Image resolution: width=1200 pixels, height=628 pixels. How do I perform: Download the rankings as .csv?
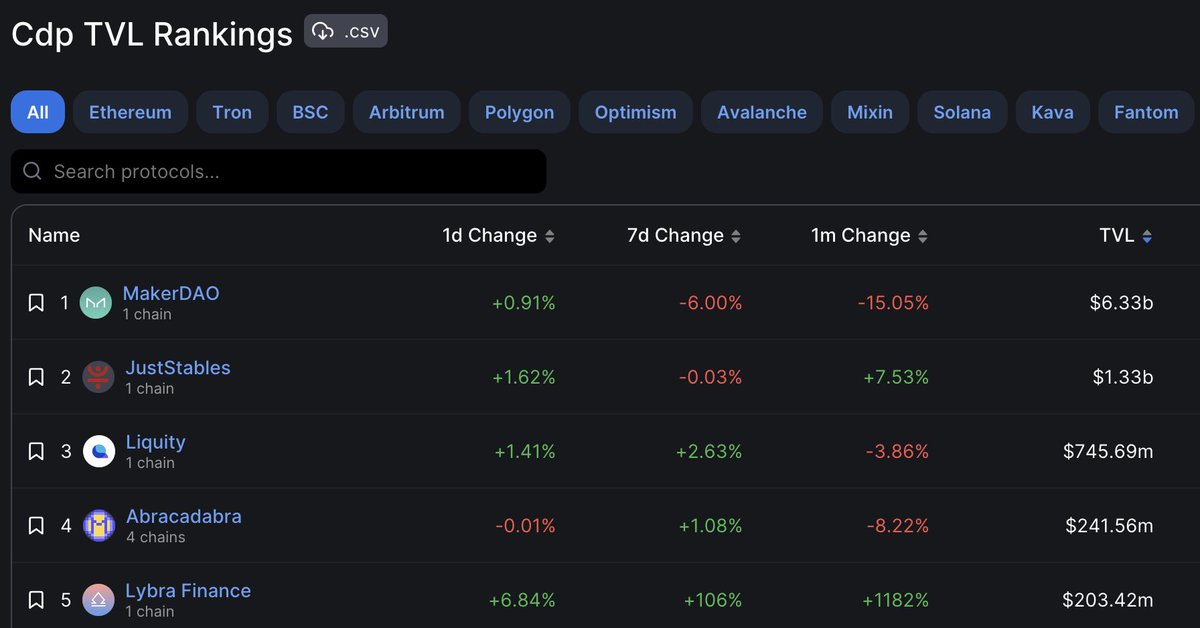346,30
